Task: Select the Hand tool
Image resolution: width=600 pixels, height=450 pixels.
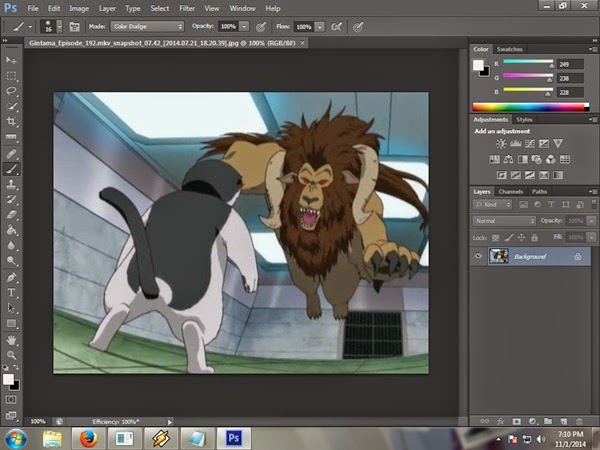Action: (11, 340)
